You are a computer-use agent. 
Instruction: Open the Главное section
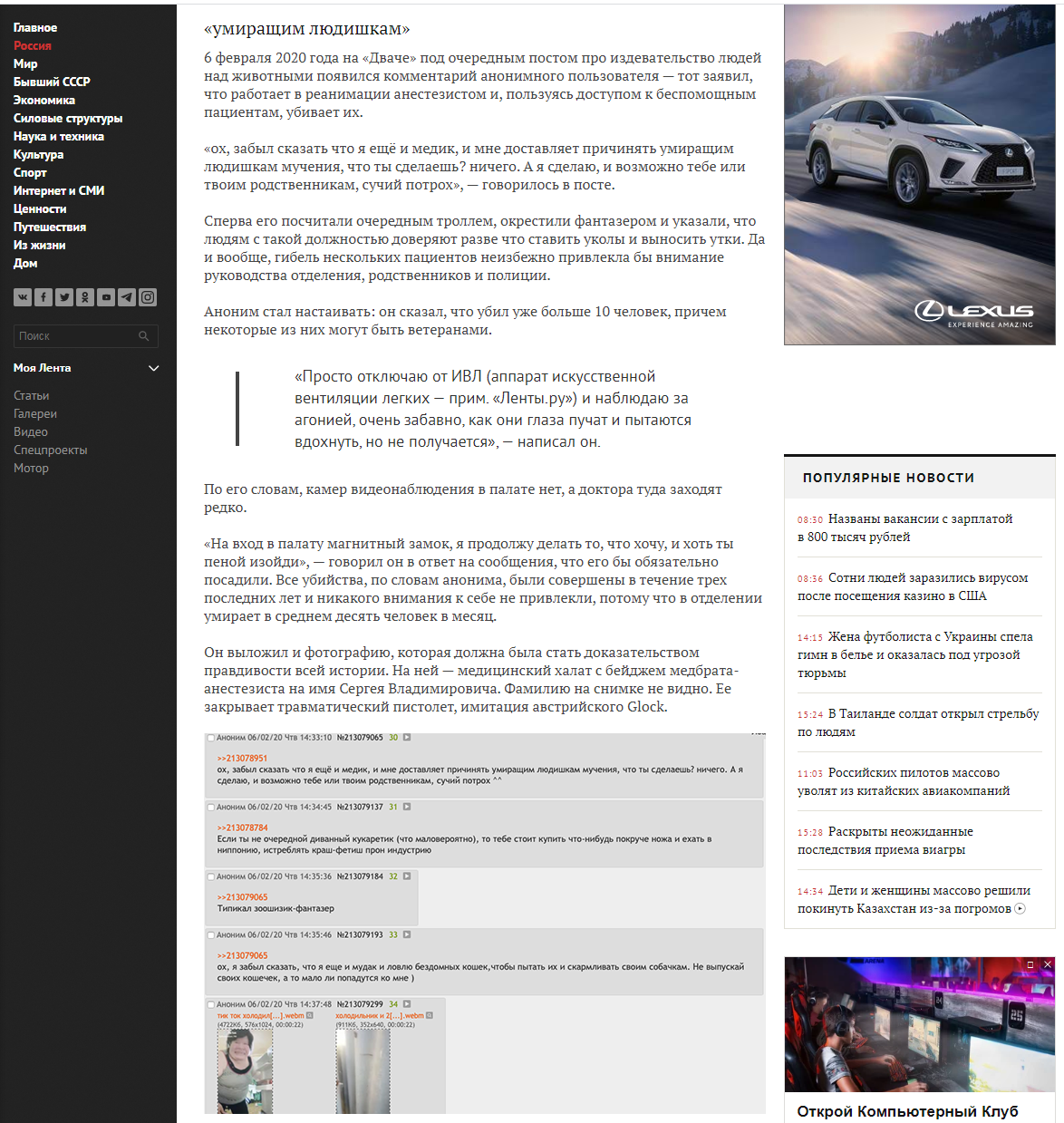coord(35,28)
